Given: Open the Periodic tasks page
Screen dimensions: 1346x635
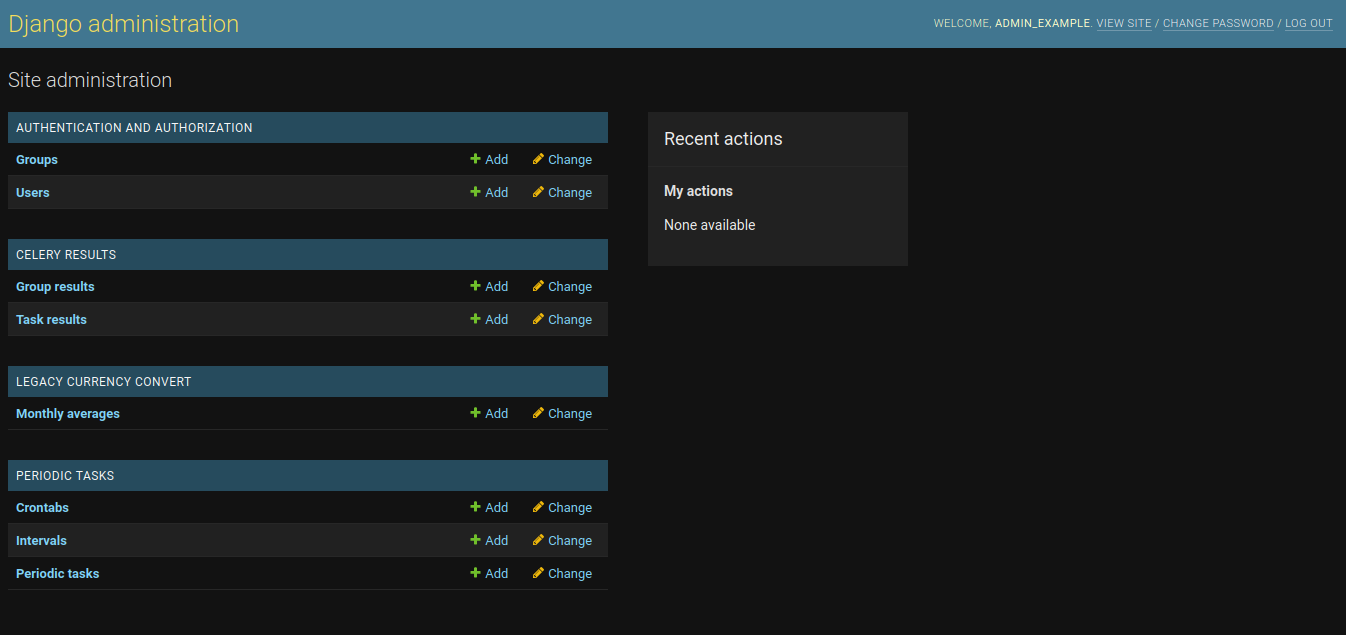Looking at the screenshot, I should tap(57, 573).
